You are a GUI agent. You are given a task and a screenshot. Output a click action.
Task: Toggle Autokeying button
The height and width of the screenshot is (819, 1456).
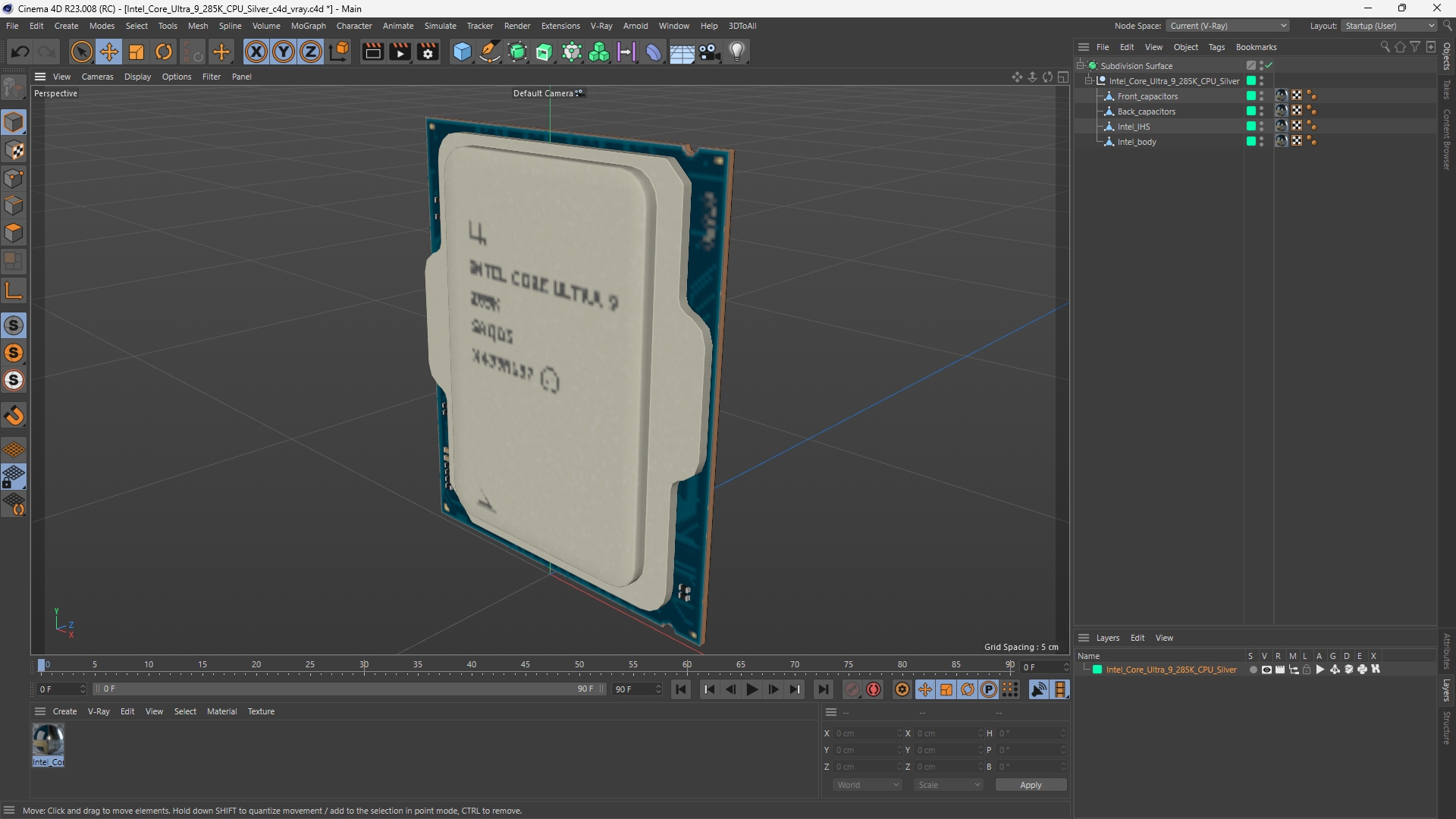point(874,689)
